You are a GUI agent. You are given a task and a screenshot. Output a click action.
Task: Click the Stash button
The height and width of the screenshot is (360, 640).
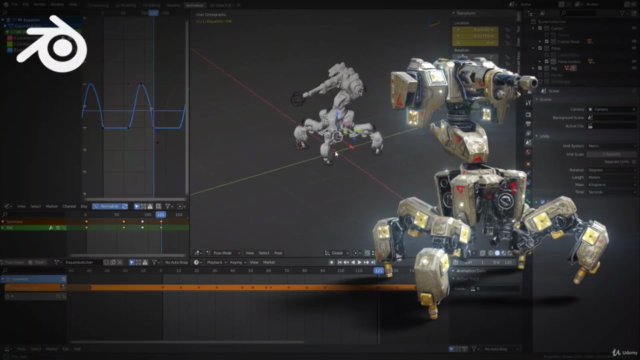[x=37, y=262]
